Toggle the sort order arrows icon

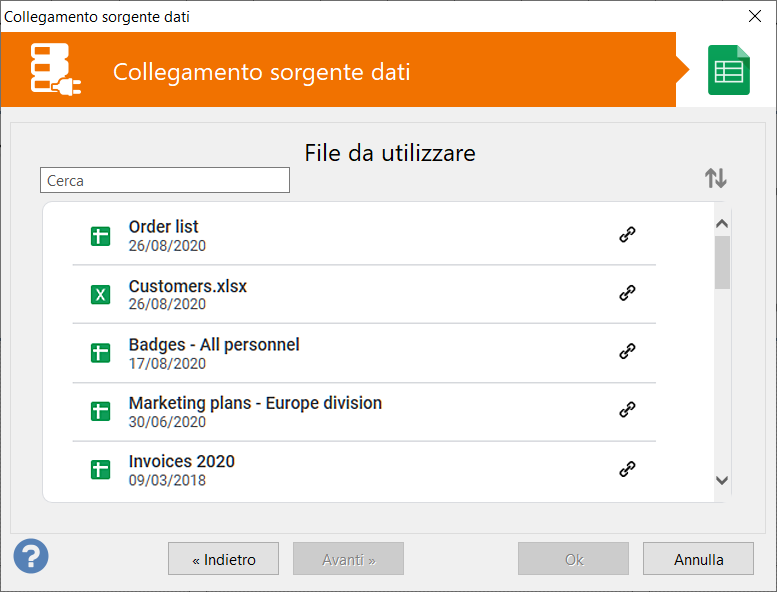coord(716,178)
